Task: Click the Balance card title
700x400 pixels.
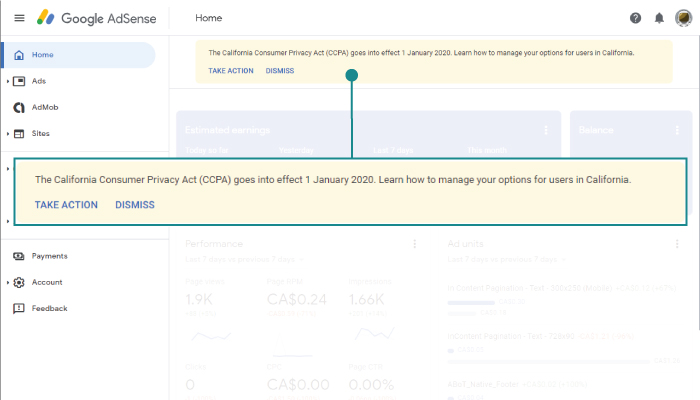Action: (596, 130)
